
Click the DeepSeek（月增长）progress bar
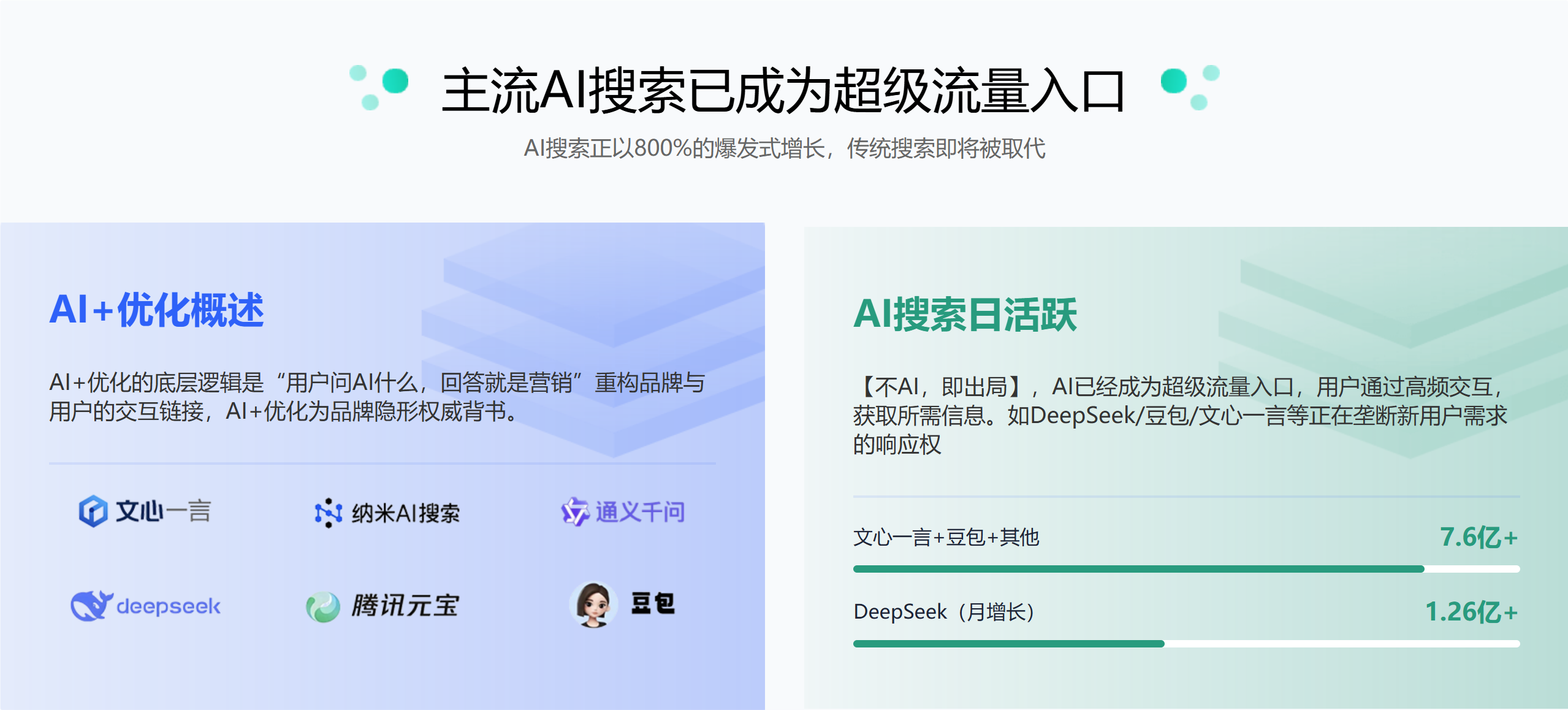click(x=1186, y=644)
